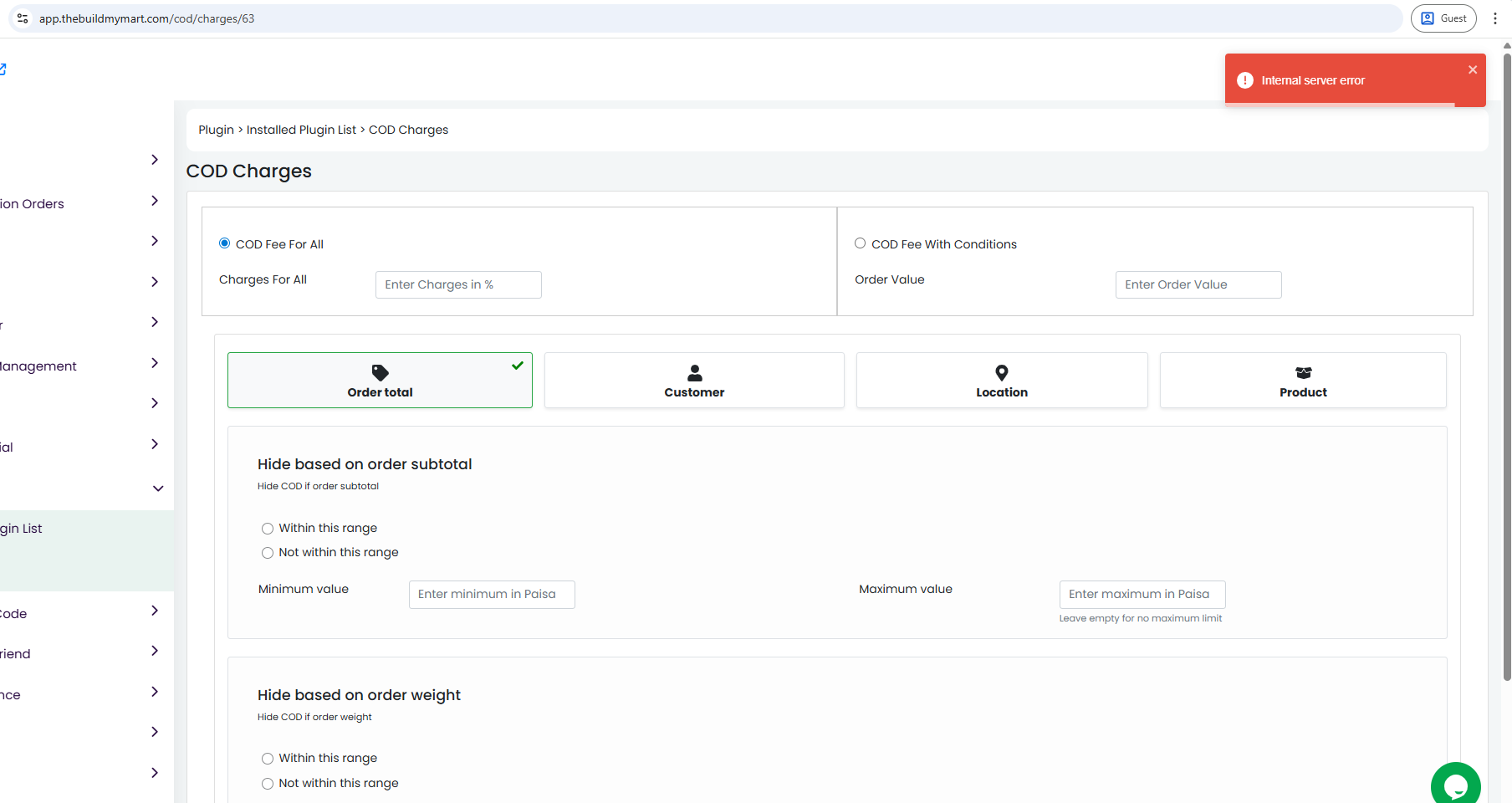Open the external link icon at top left
This screenshot has height=803, width=1512.
pos(3,69)
